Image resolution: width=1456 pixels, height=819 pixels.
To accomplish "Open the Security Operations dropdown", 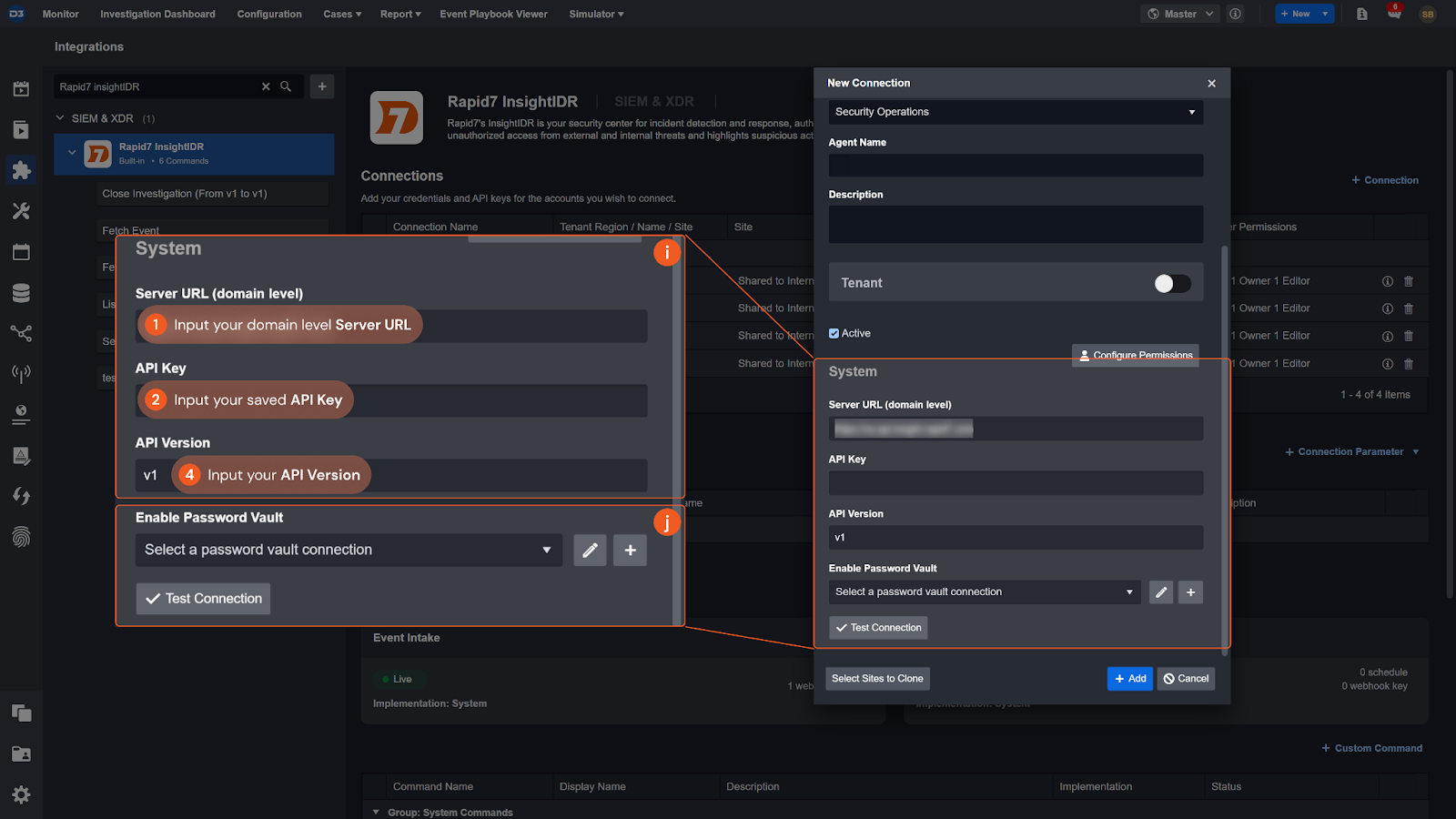I will coord(1016,112).
